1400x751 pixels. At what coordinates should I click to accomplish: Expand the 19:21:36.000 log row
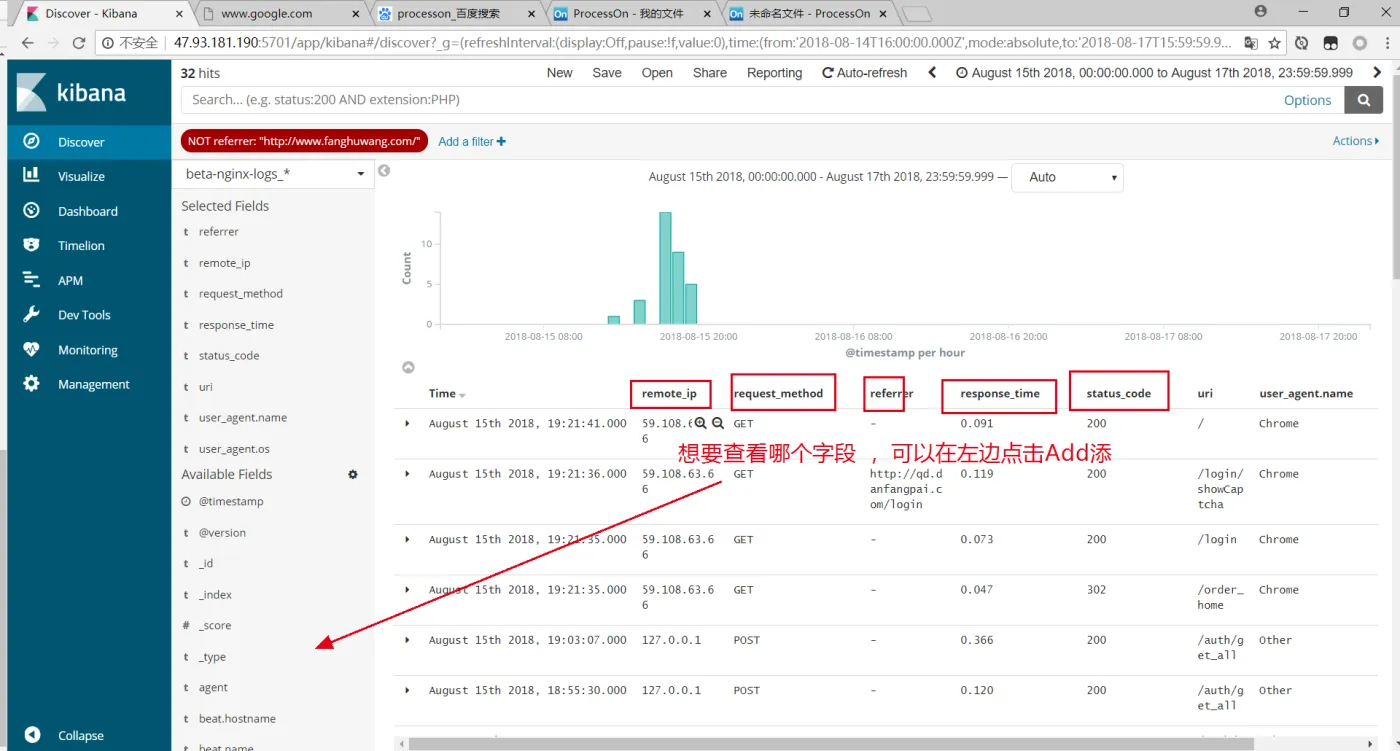click(407, 474)
